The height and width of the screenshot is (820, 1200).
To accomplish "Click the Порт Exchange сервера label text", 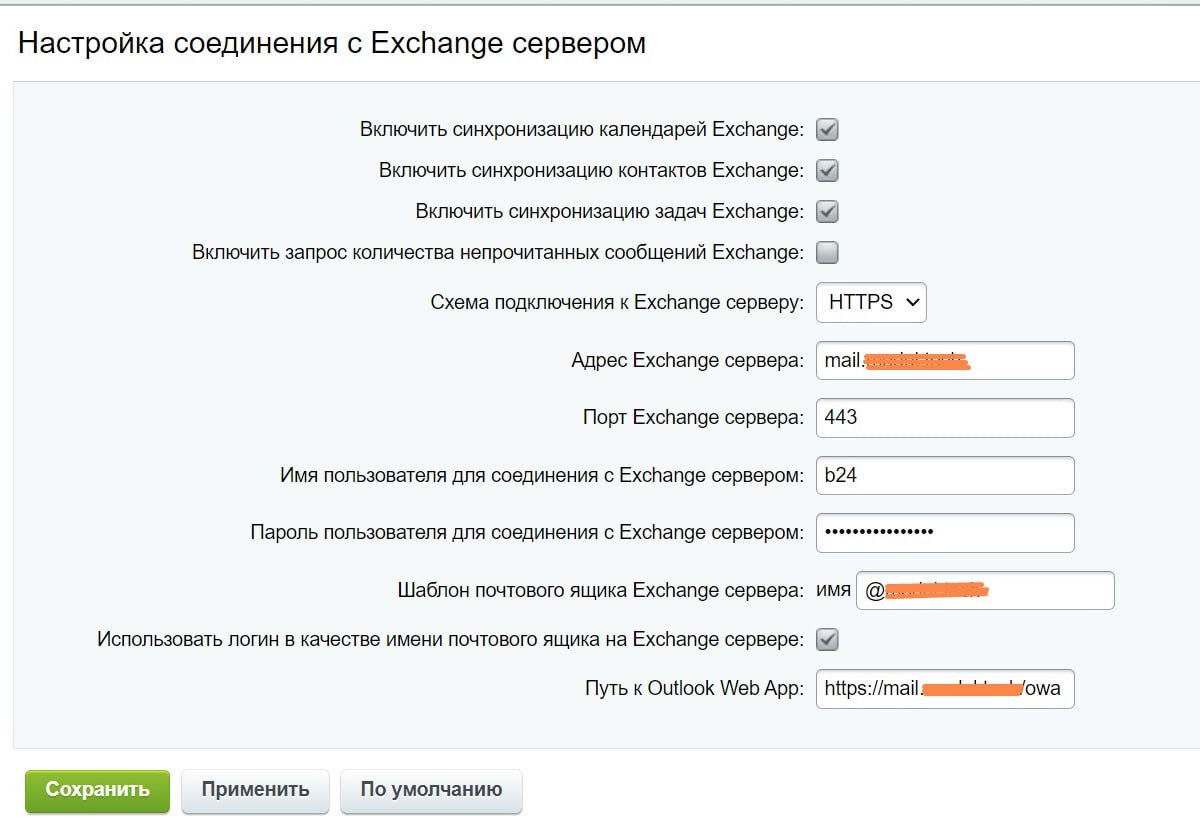I will [692, 418].
